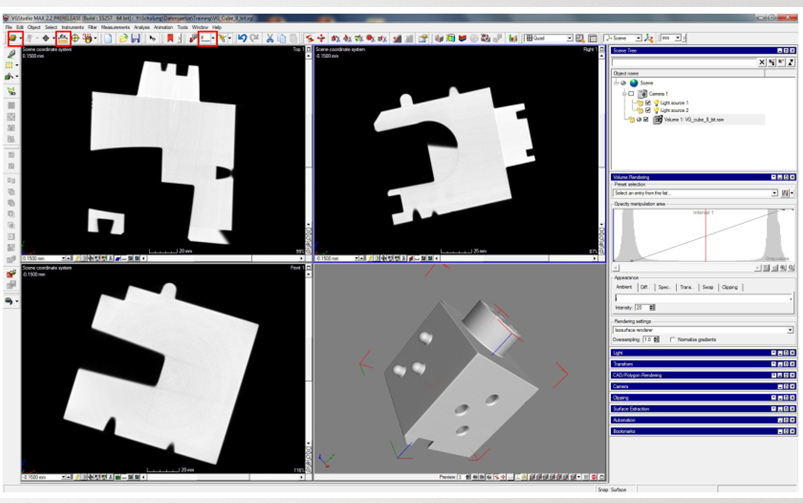This screenshot has width=803, height=503.
Task: Click the red isosurface line in opacity histogram
Action: point(707,235)
